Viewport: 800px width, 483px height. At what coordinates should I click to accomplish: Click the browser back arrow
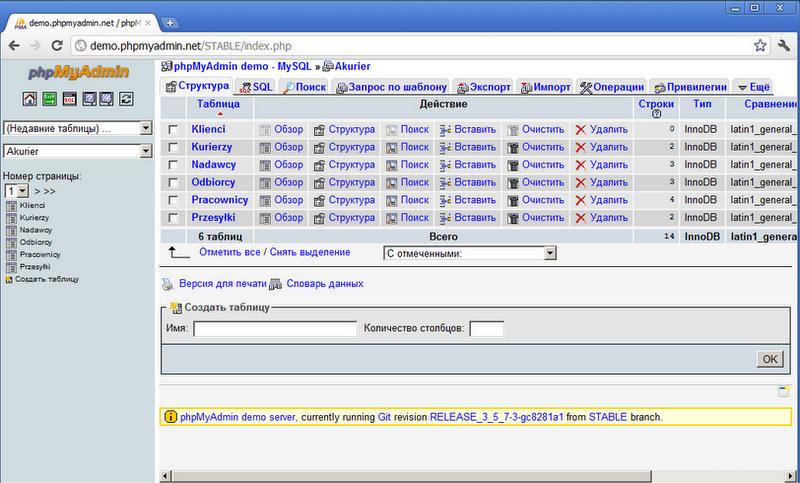point(14,46)
